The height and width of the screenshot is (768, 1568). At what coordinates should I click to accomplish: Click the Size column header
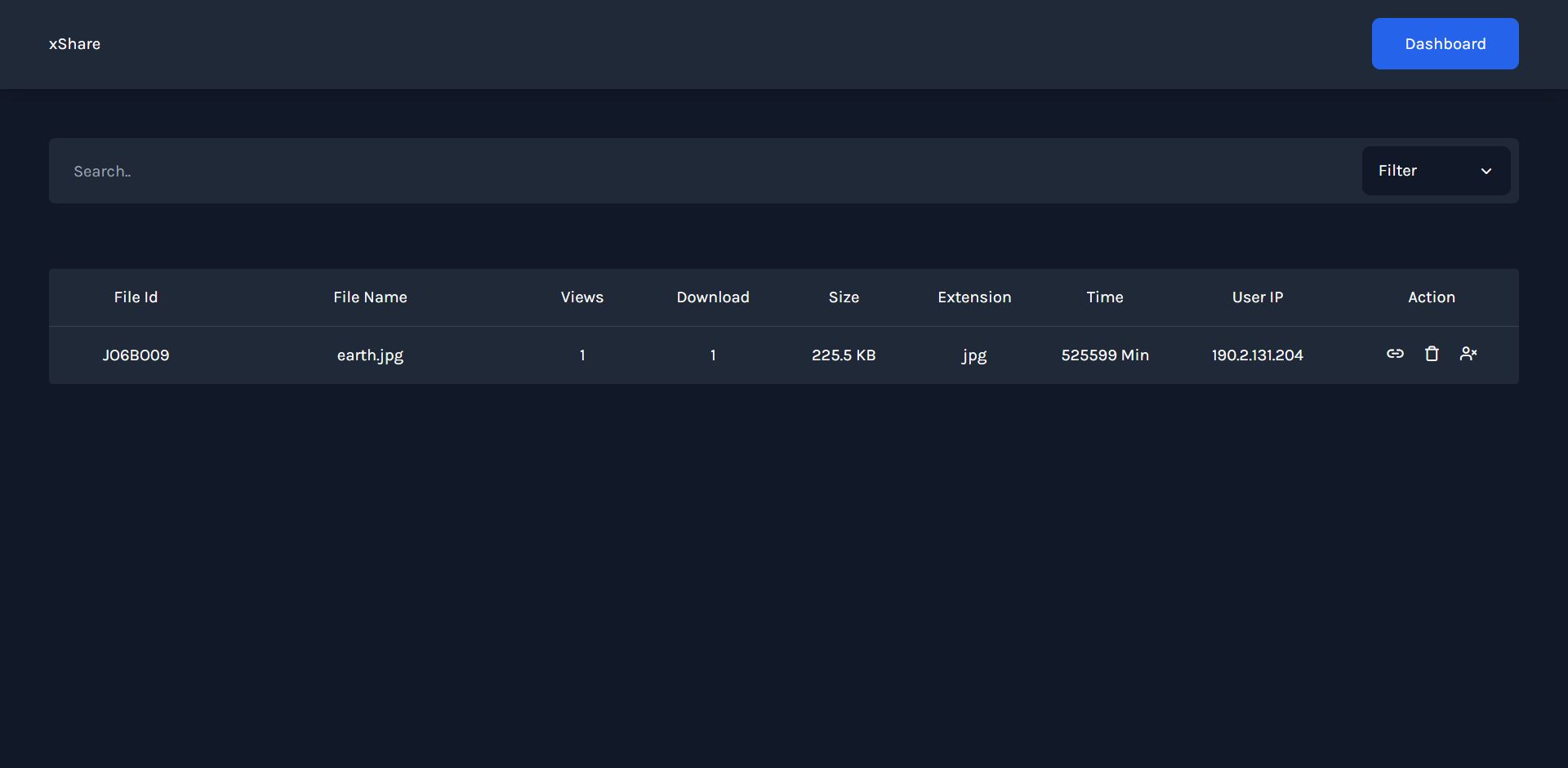click(844, 297)
